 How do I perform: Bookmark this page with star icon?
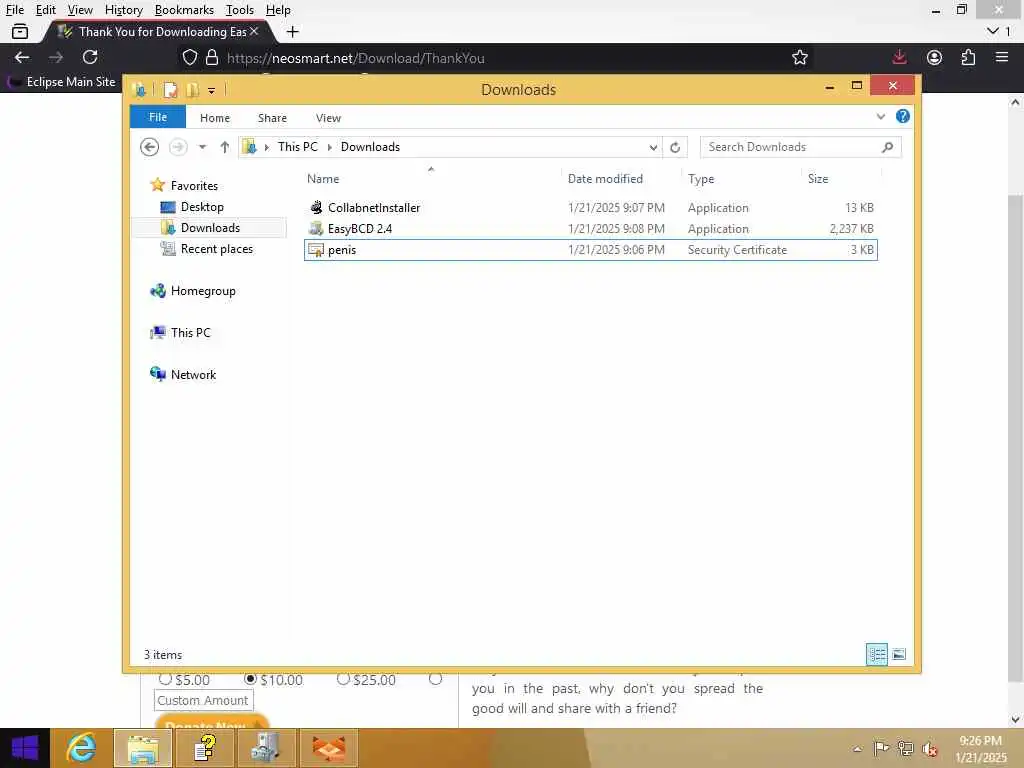pyautogui.click(x=800, y=57)
